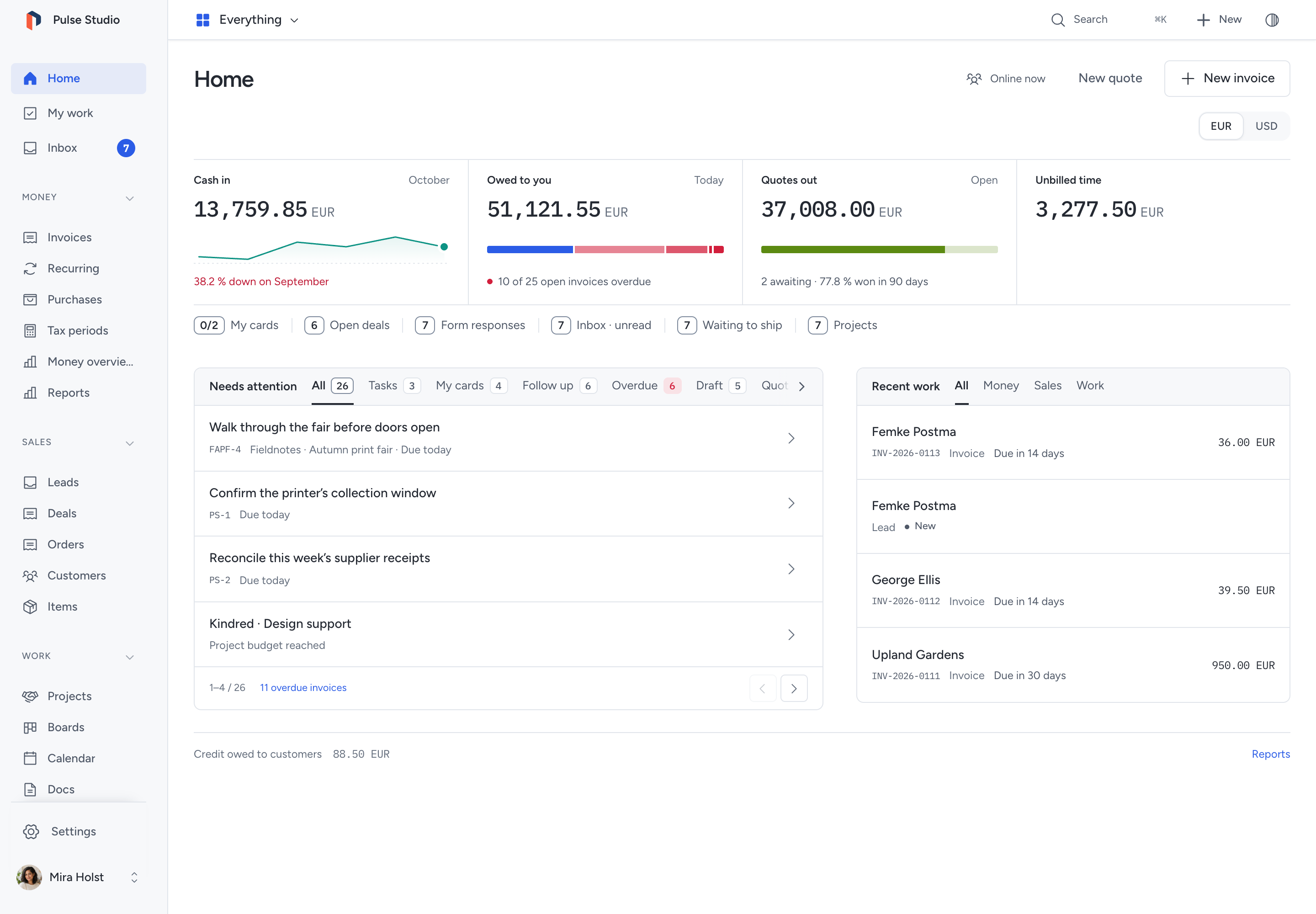
Task: Open Settings via gear icon
Action: coord(31,832)
